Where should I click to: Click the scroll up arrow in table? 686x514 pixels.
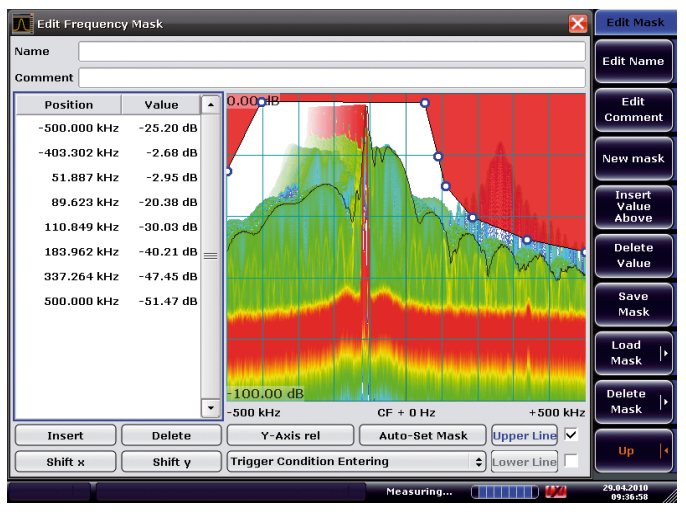click(x=211, y=105)
